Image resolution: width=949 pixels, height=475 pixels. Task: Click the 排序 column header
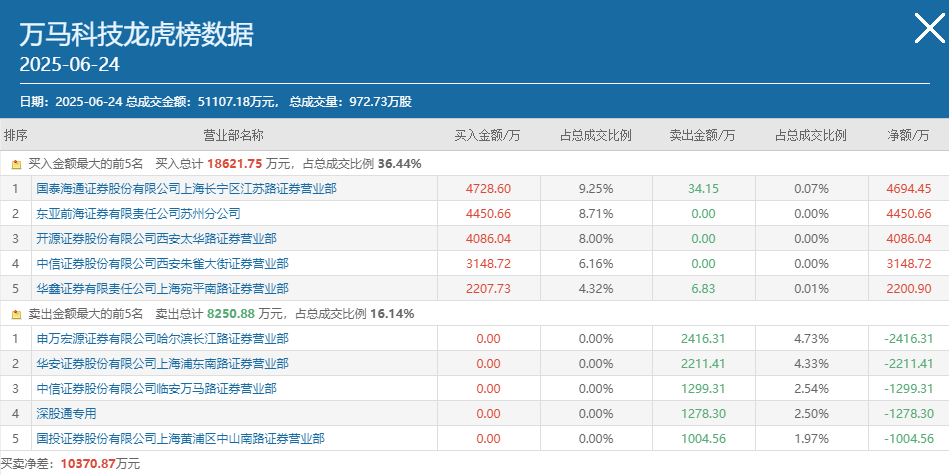16,135
